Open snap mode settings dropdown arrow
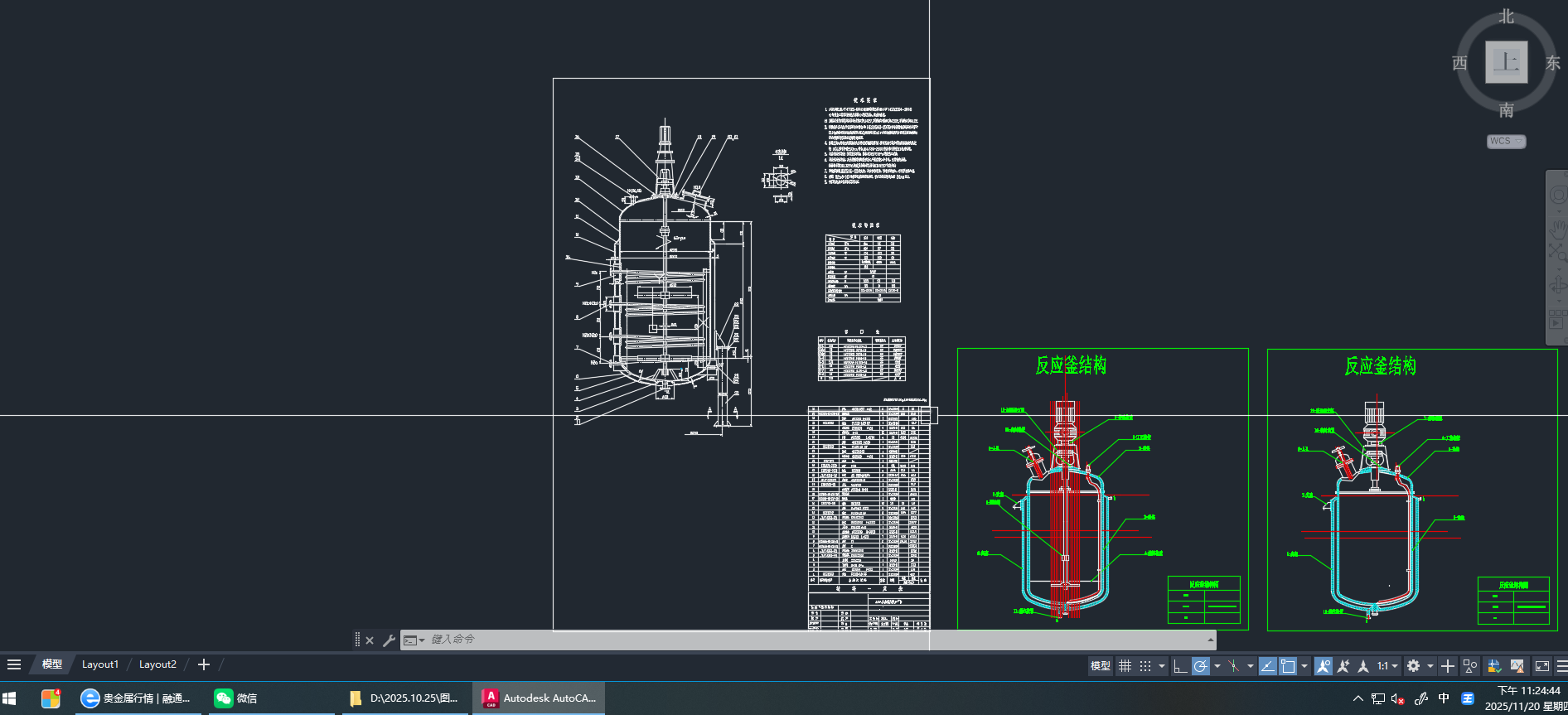The image size is (1568, 715). tap(1162, 666)
